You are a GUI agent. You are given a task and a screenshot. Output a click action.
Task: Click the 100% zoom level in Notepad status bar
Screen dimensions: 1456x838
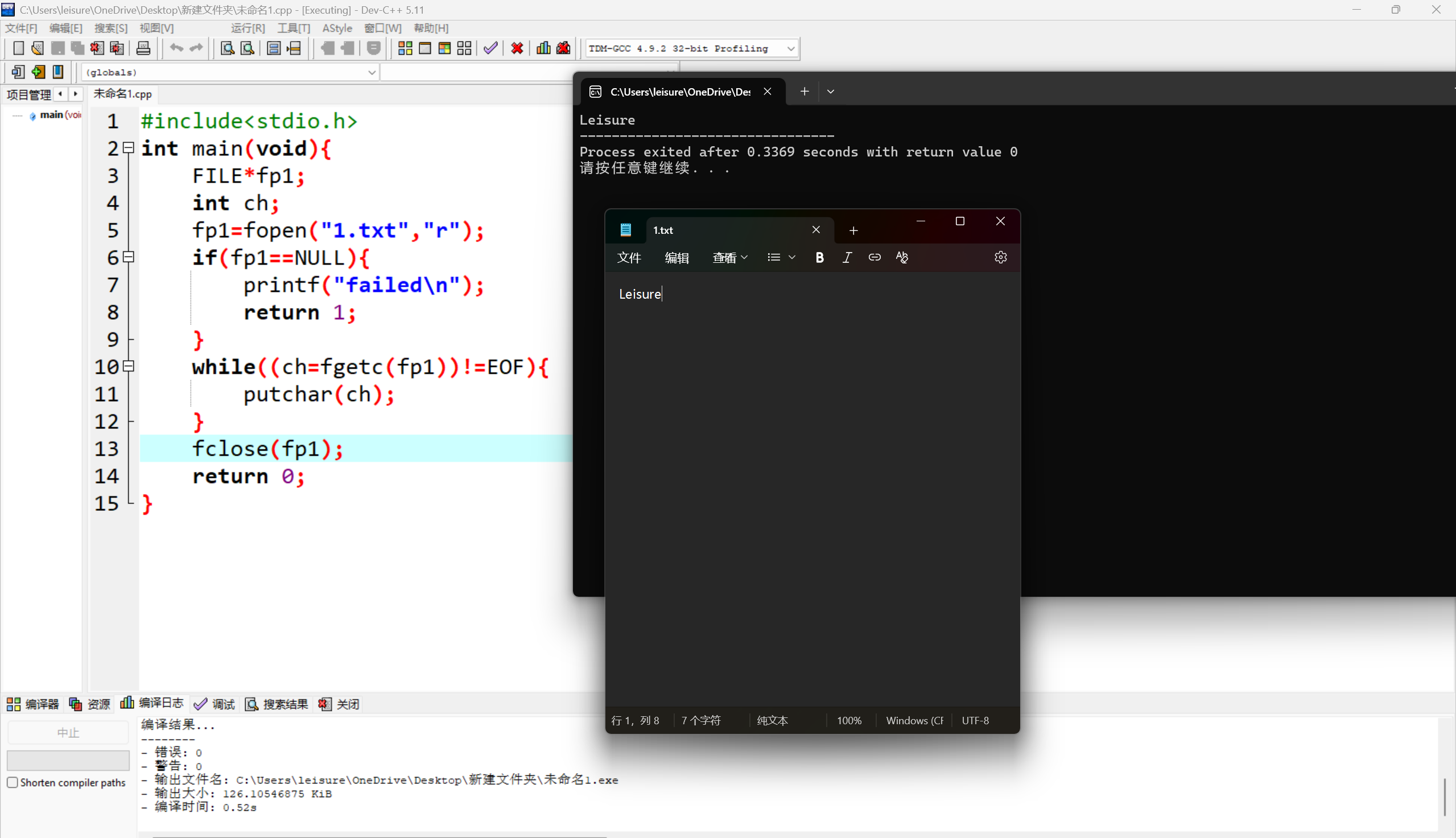849,720
